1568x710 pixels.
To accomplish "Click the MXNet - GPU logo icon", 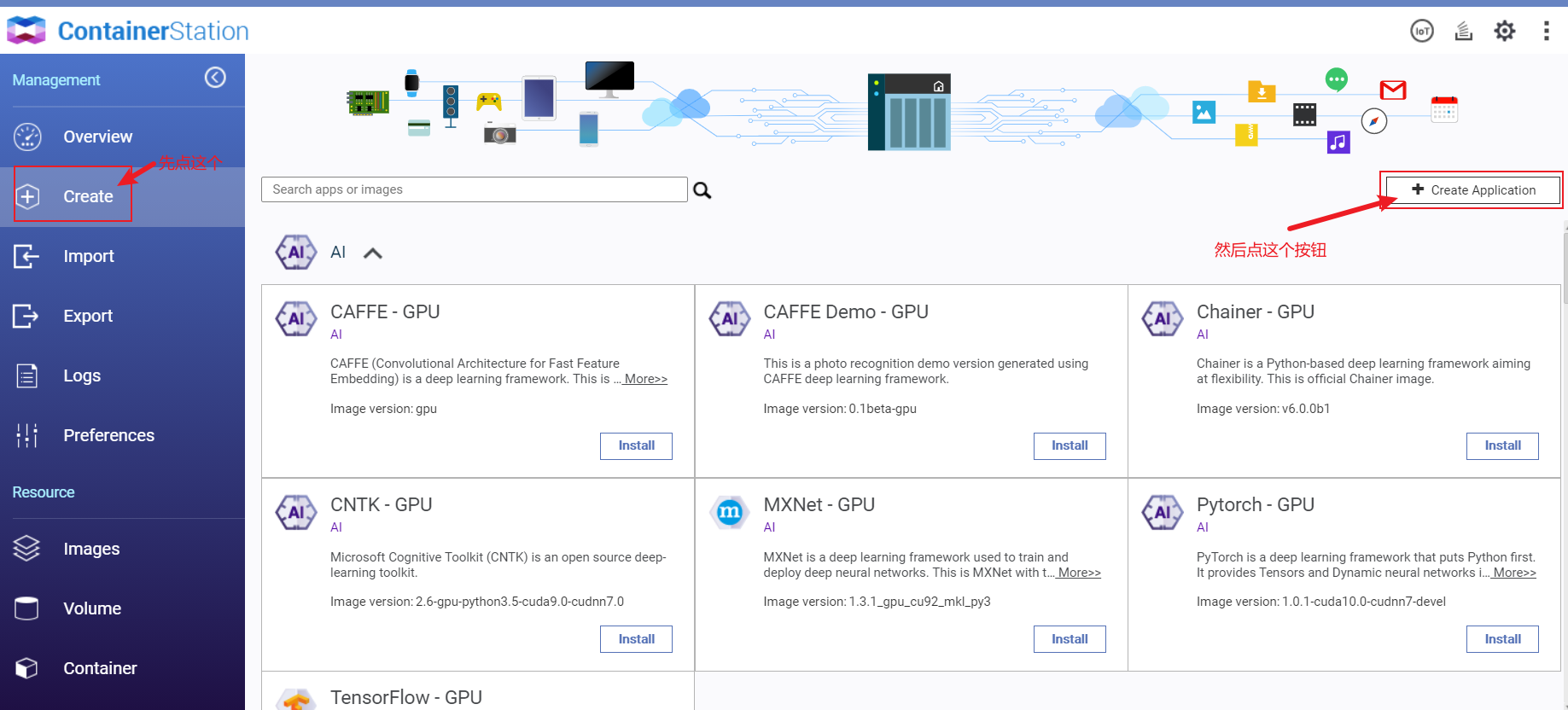I will pos(730,512).
